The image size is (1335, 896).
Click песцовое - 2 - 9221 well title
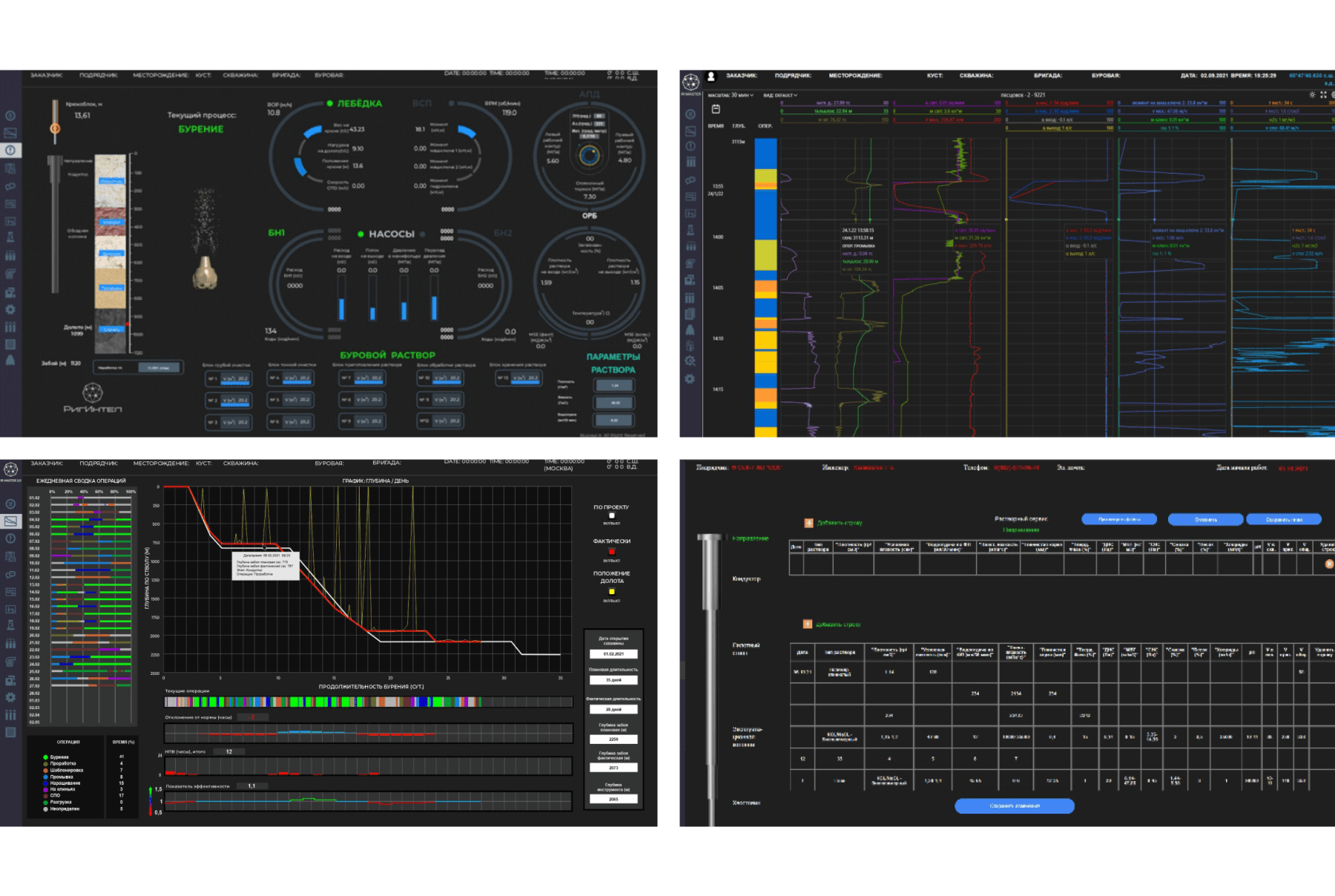[x=1023, y=95]
